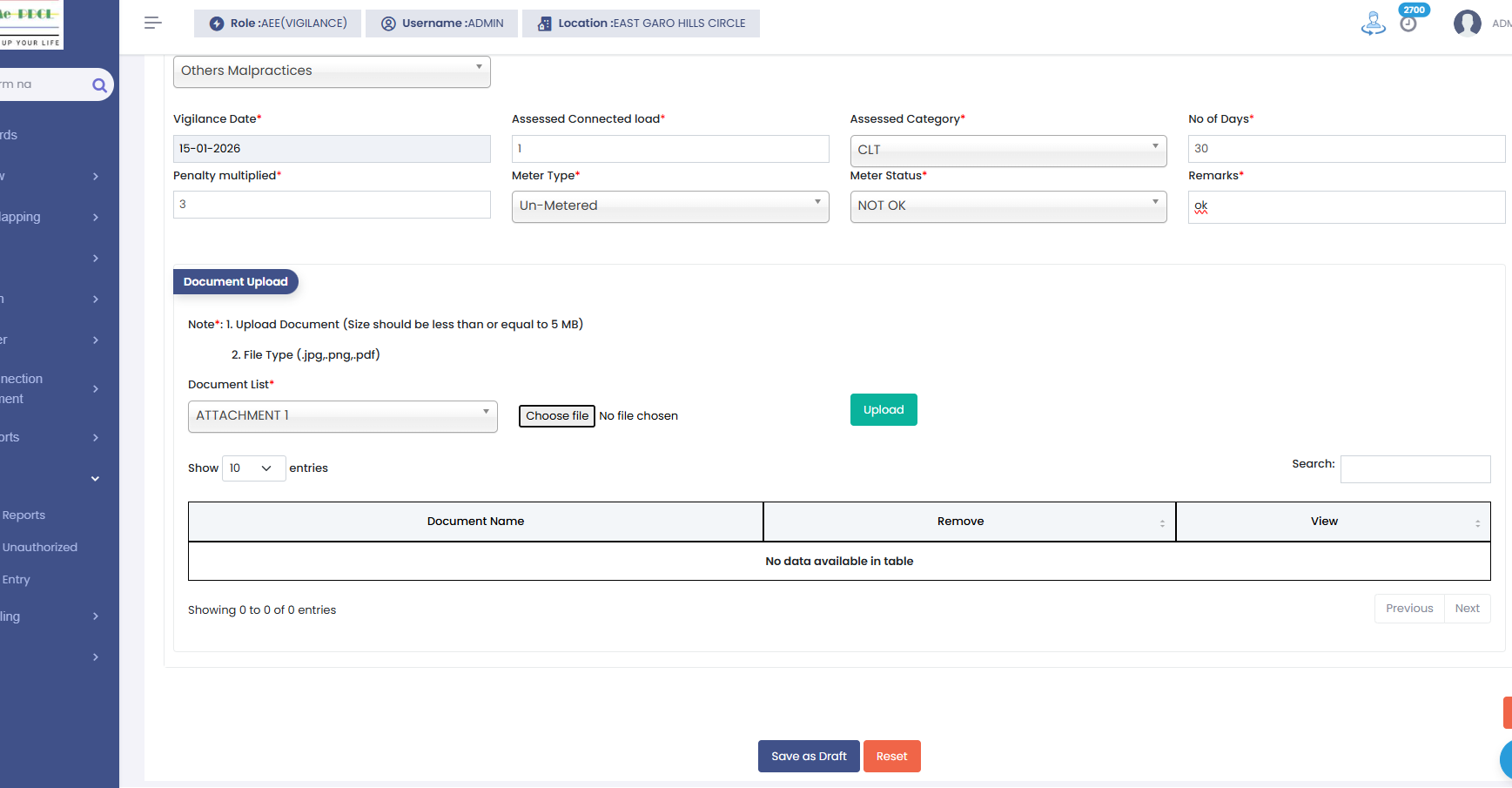Click the Location building icon
1512x788 pixels.
(x=545, y=24)
